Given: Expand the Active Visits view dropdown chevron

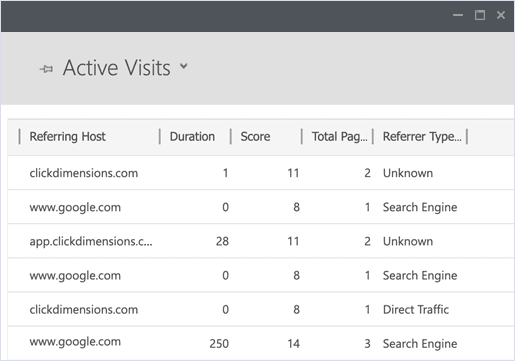Looking at the screenshot, I should [184, 66].
